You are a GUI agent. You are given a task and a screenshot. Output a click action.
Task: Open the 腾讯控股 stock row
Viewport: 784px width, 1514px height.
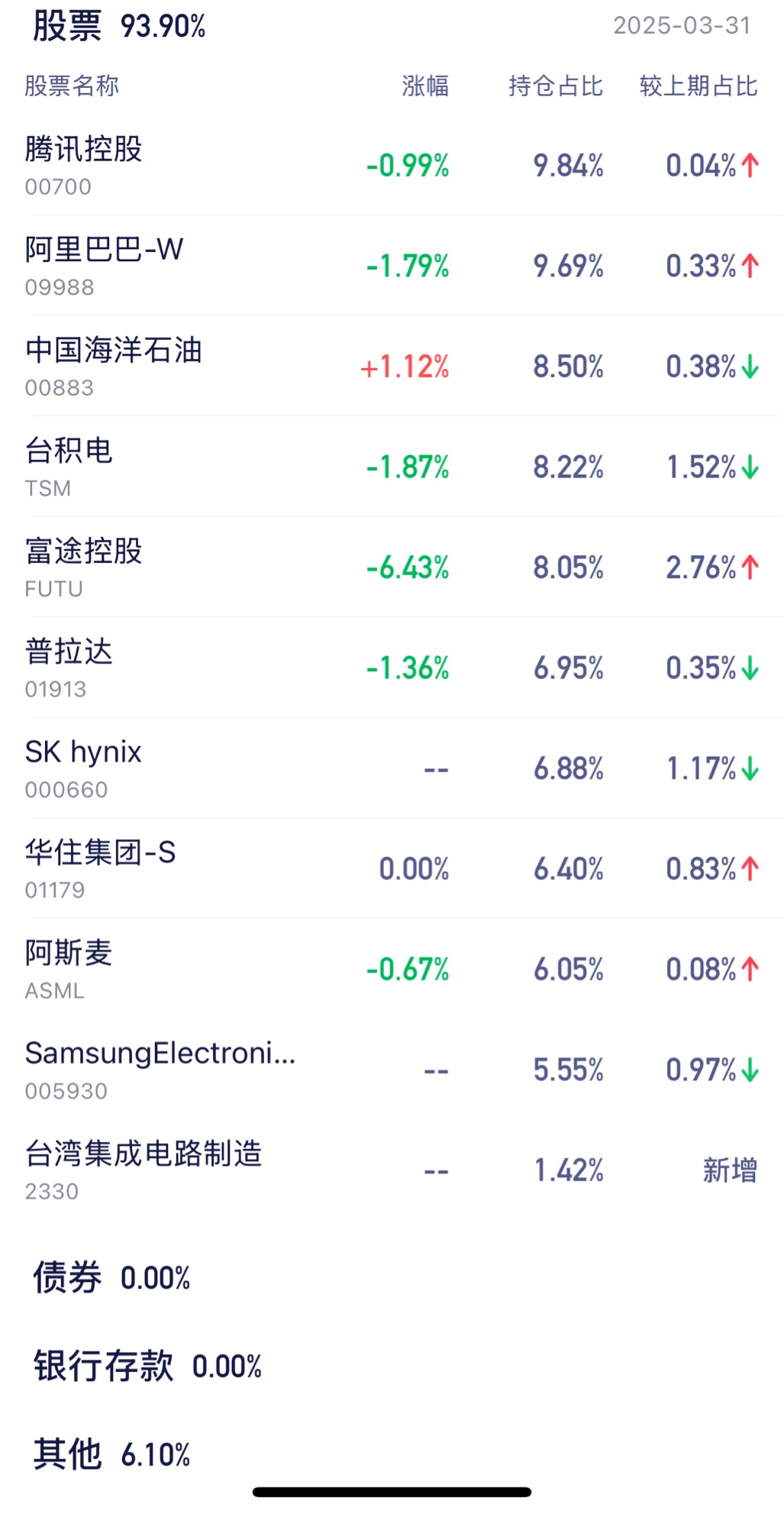[x=392, y=165]
